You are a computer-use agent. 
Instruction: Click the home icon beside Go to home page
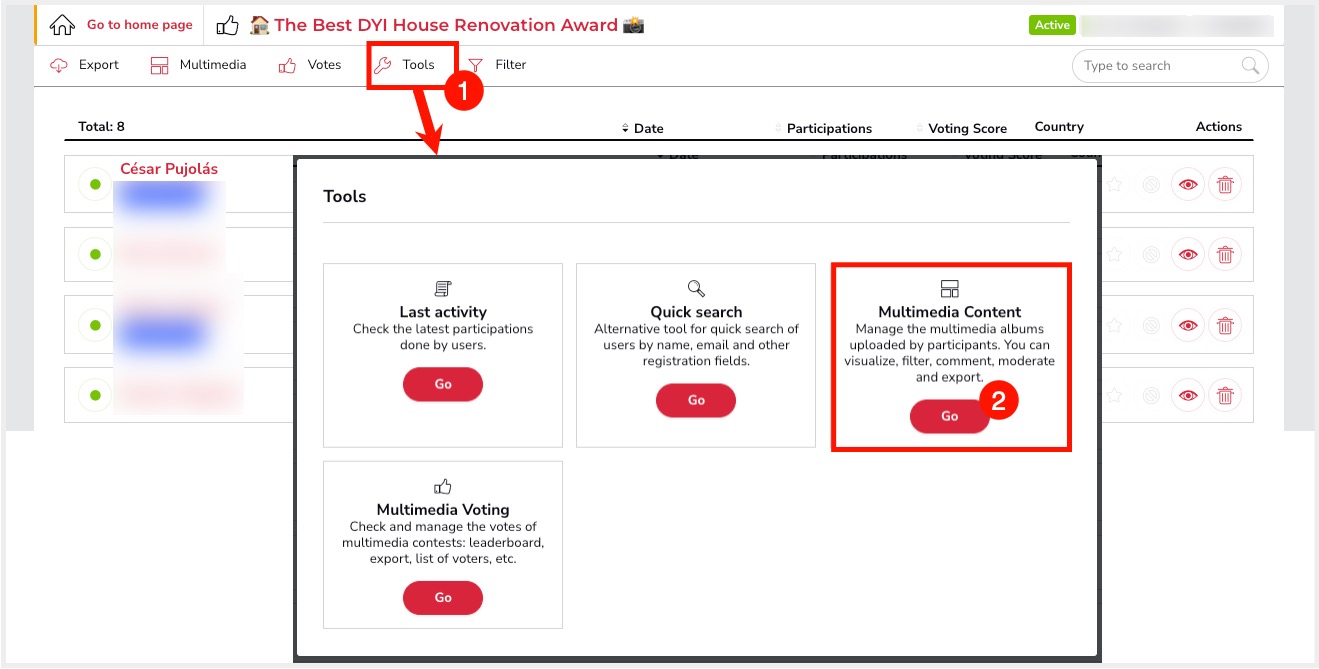[x=62, y=25]
